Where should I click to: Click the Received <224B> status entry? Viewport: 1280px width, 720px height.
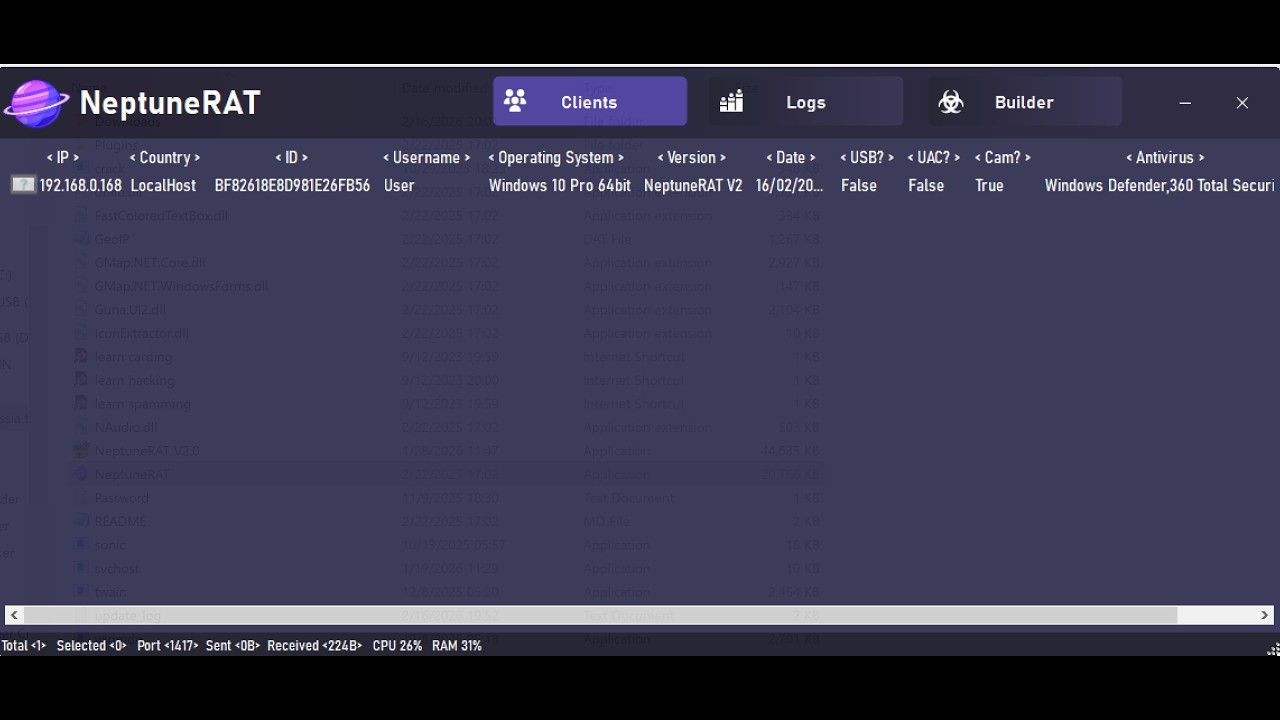(x=315, y=646)
